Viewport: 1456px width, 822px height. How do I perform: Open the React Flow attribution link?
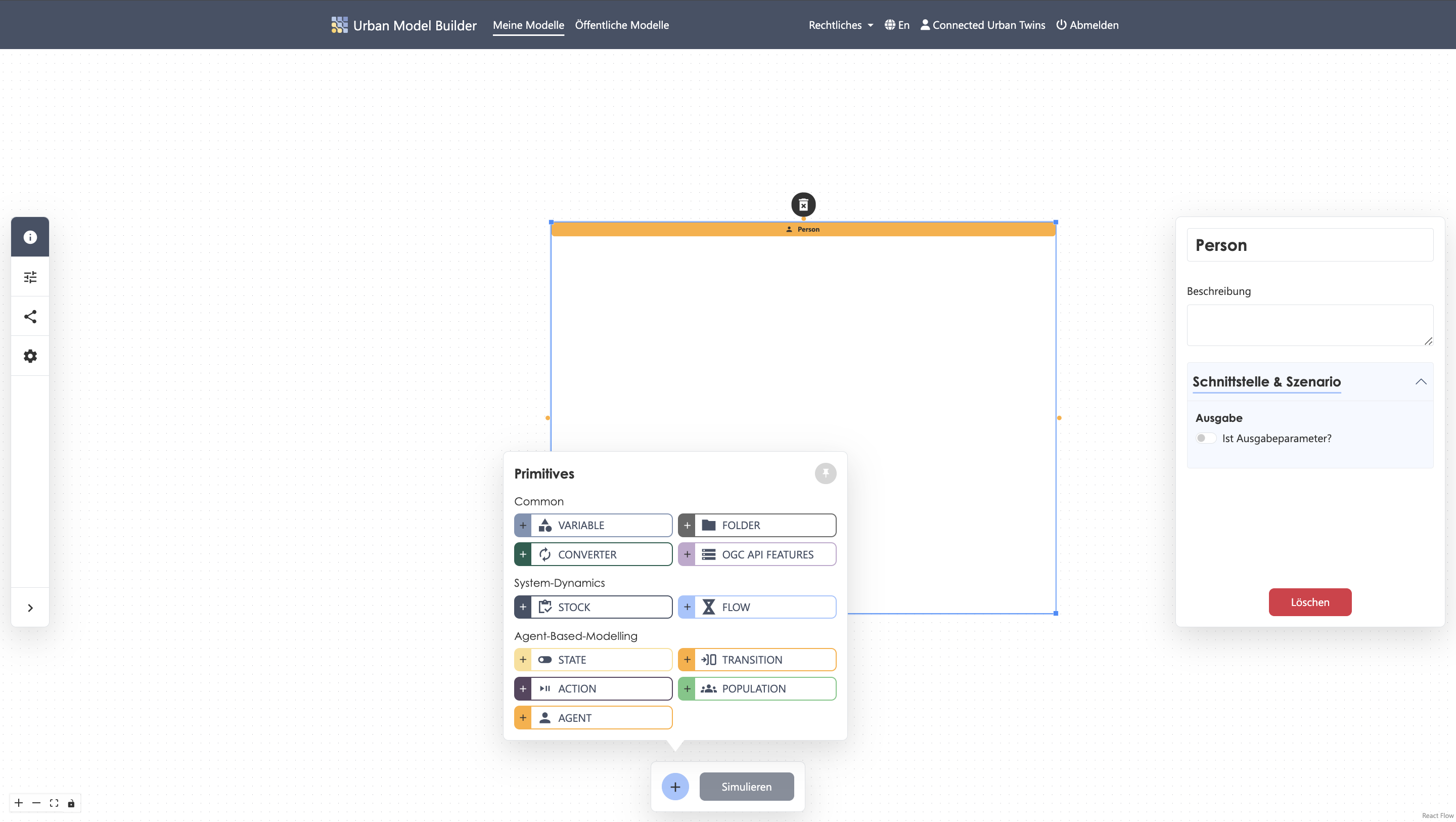(x=1437, y=815)
